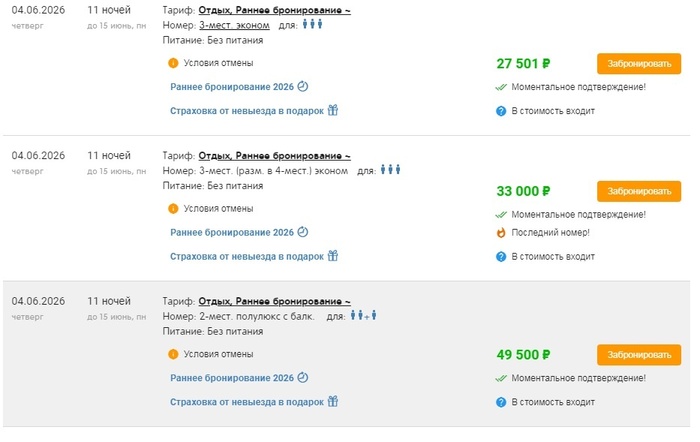Click blue question icon for first В стоимость входит
700x442 pixels.
click(501, 111)
